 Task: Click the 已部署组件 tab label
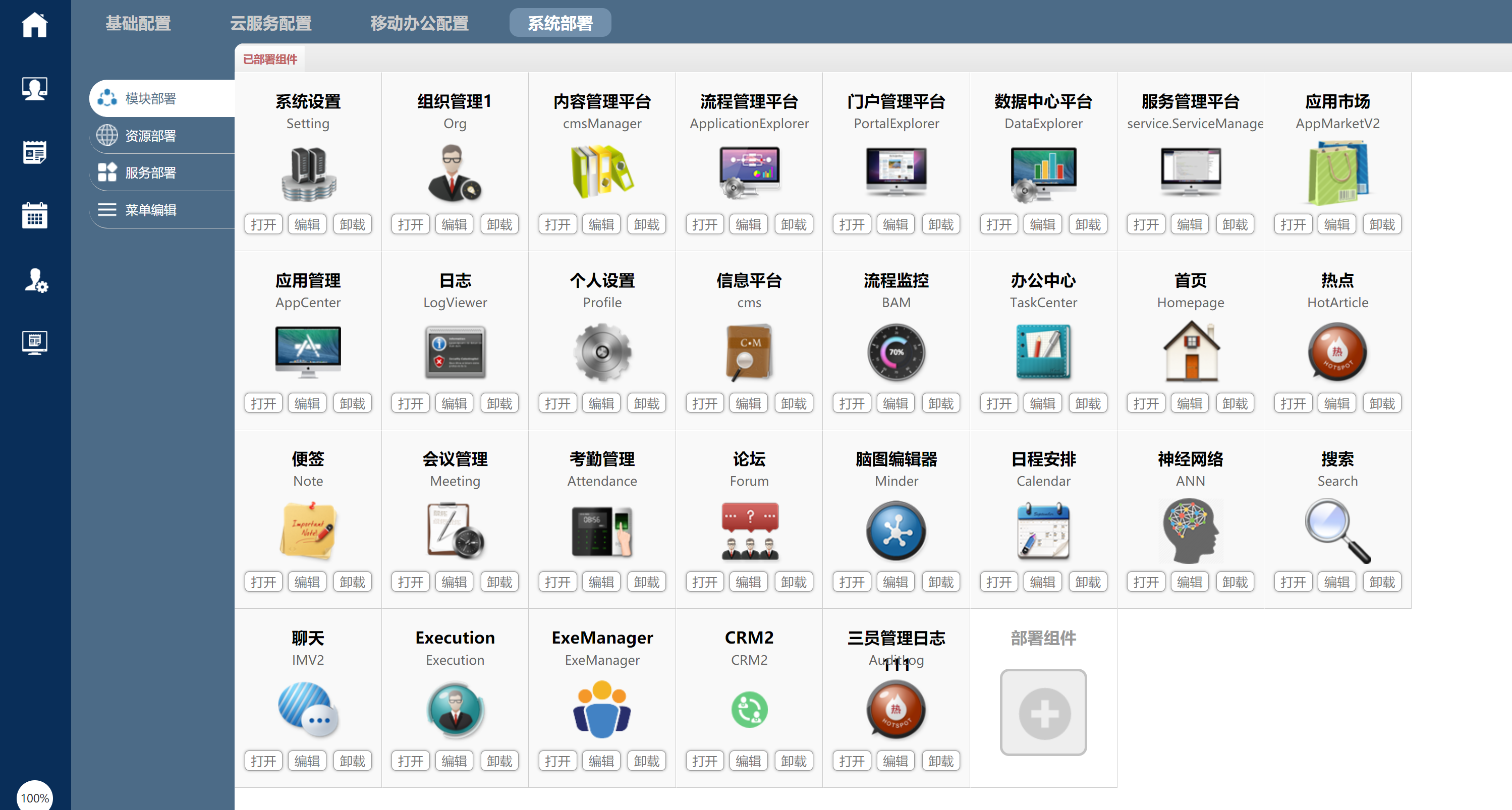(270, 60)
